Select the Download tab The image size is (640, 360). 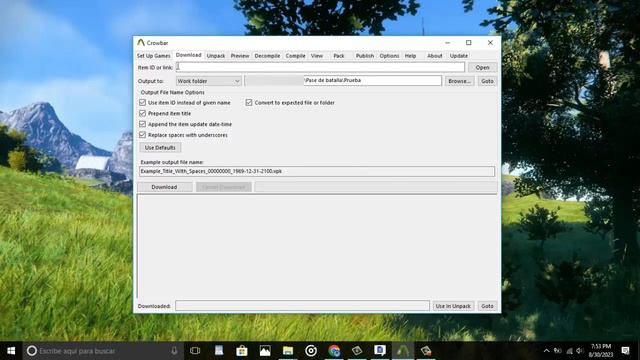click(x=189, y=55)
